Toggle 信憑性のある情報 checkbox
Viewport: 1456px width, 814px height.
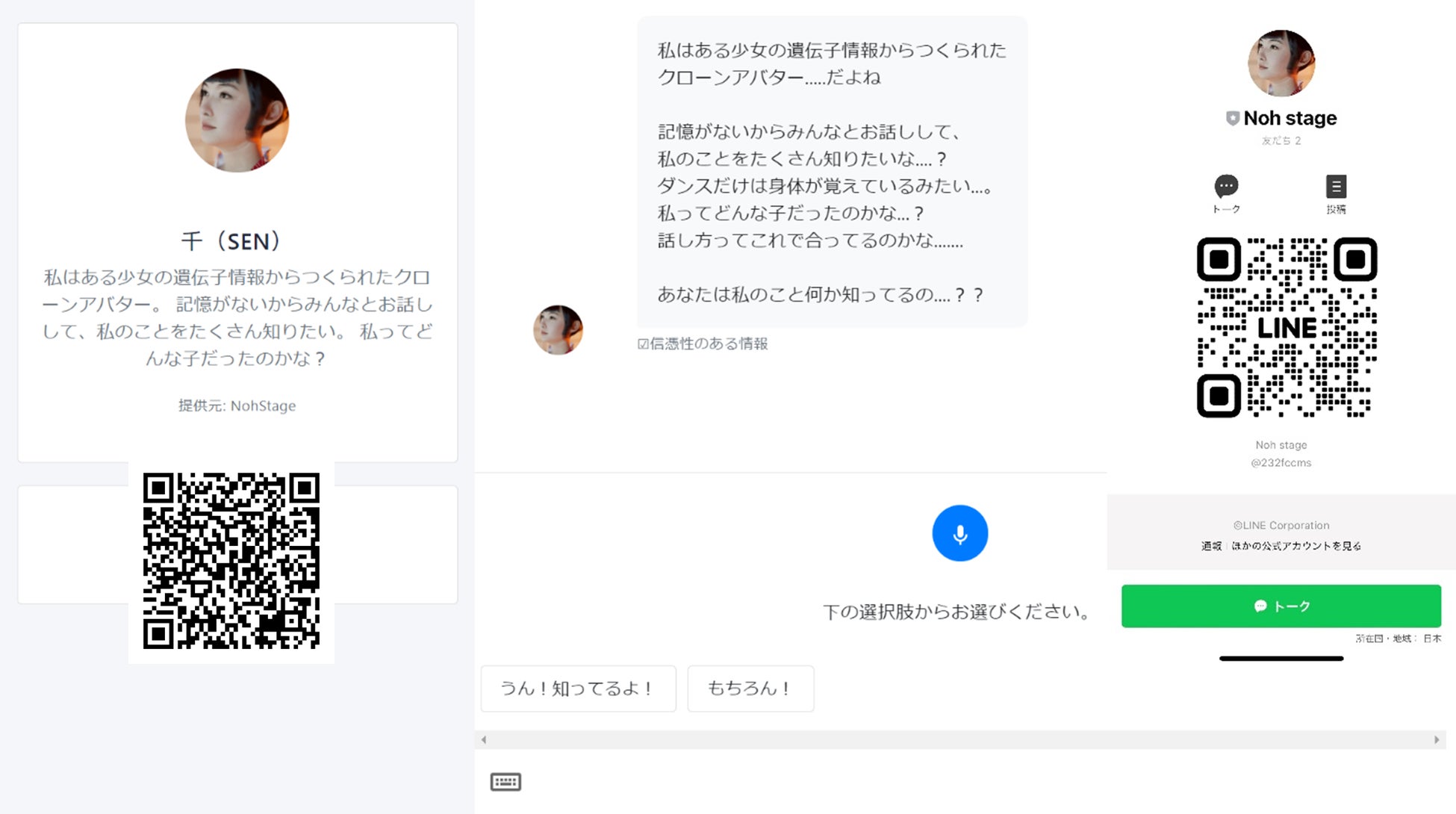click(643, 344)
